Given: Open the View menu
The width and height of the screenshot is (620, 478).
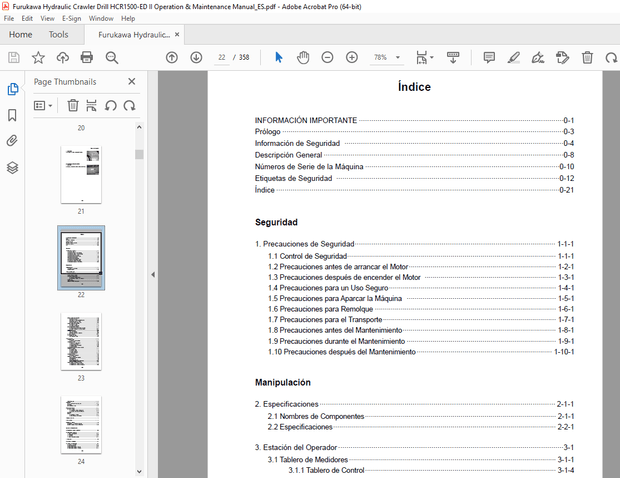Looking at the screenshot, I should tap(47, 18).
